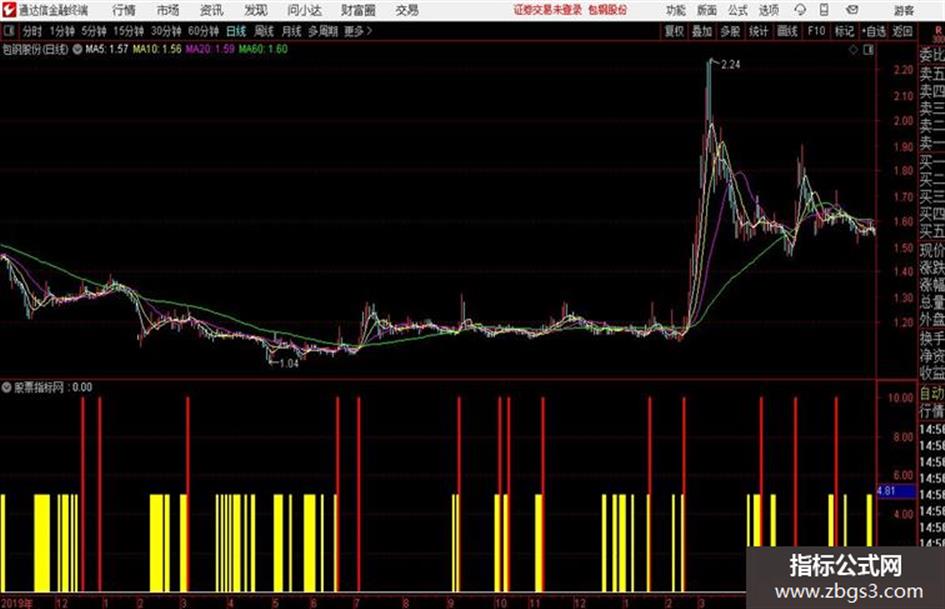Open the headset customer service icon

[x=800, y=10]
